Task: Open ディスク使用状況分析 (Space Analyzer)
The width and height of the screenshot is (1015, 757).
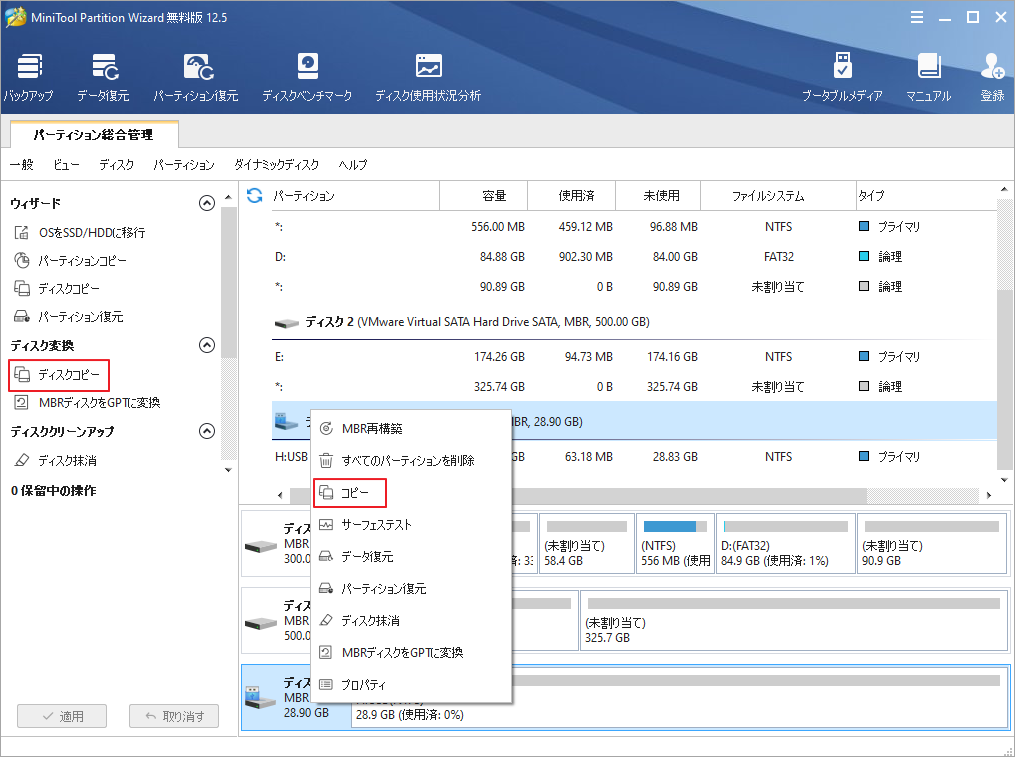Action: coord(428,78)
